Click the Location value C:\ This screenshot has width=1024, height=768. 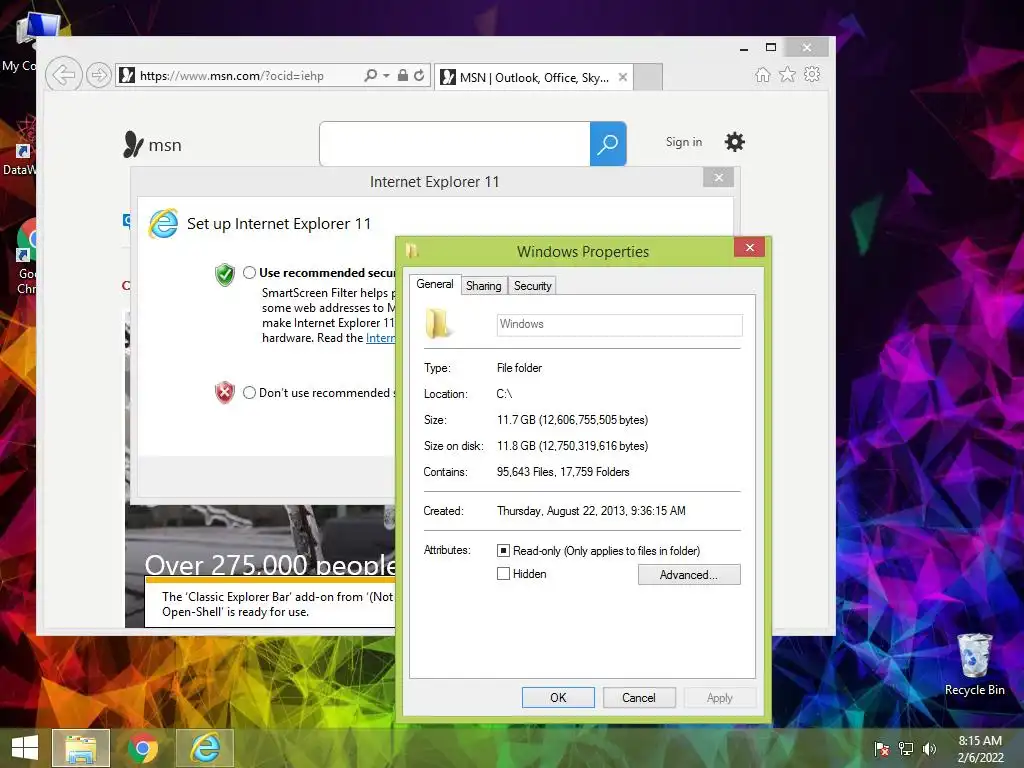point(504,394)
